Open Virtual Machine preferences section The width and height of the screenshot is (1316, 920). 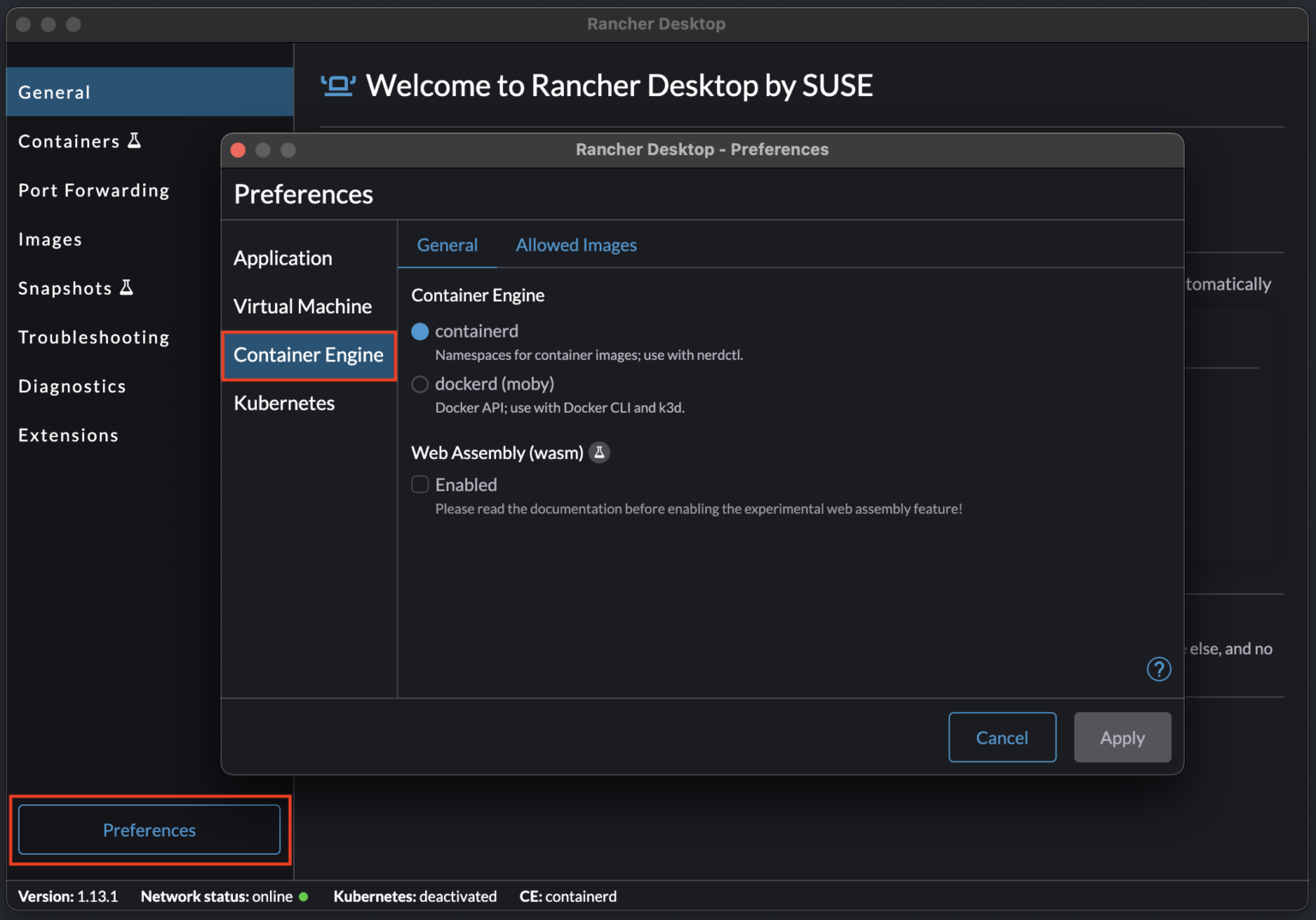302,307
